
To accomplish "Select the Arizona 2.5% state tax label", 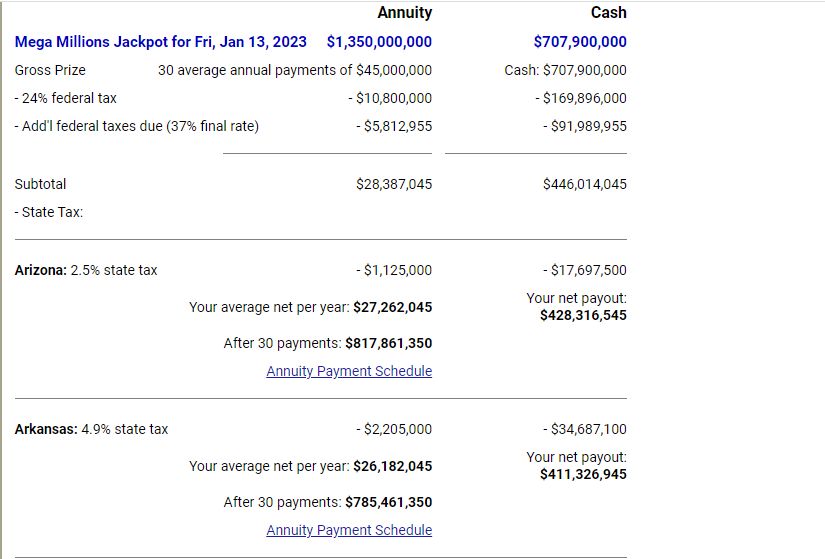I will click(x=86, y=270).
